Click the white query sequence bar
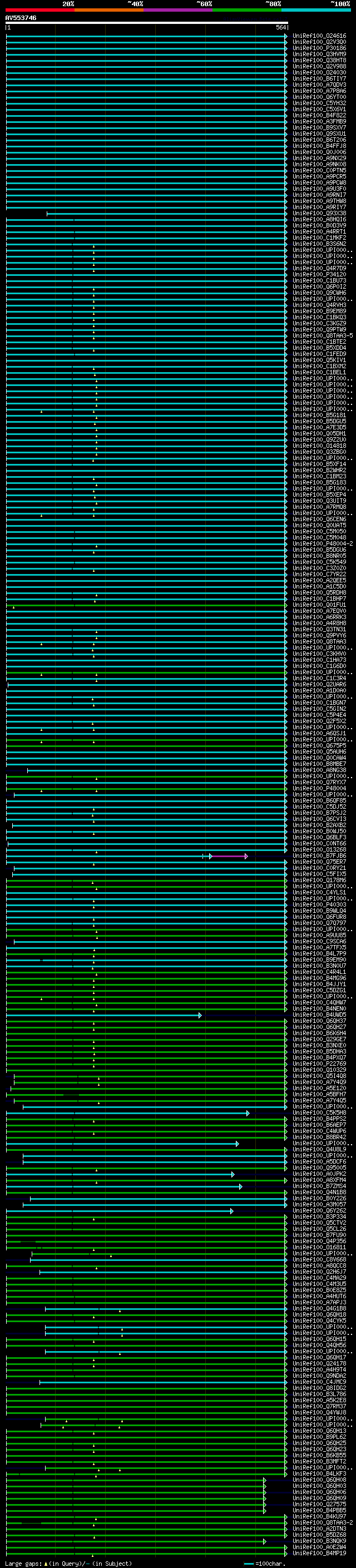The image size is (356, 1568). point(146,23)
